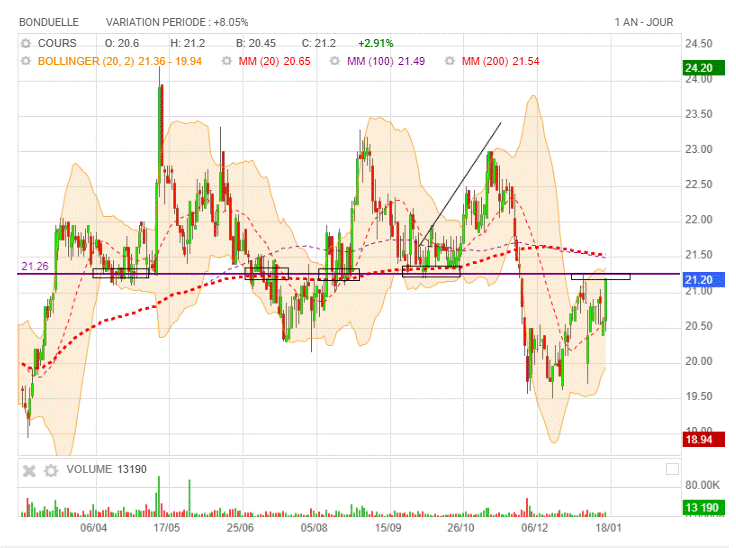736x548 pixels.
Task: Click the +2.91% daily change value
Action: (x=376, y=43)
